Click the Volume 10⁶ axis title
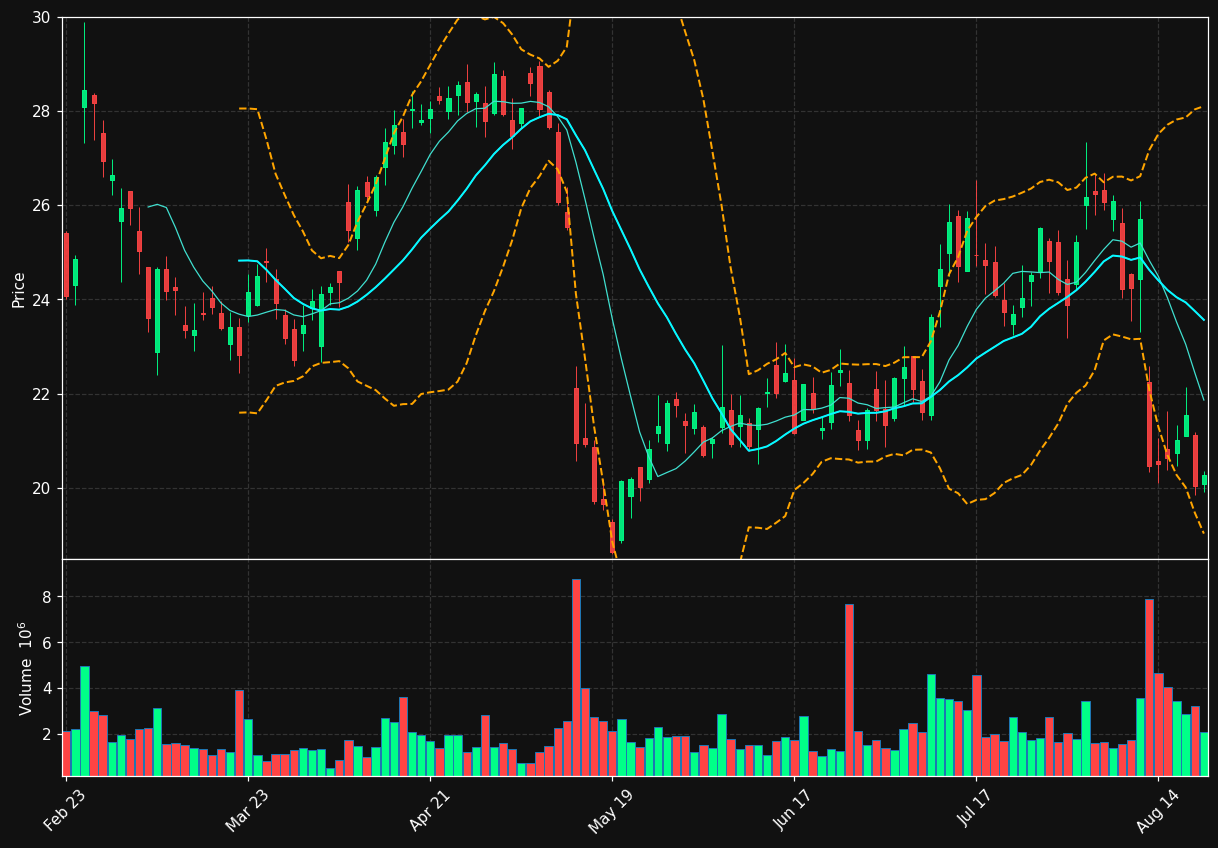Image resolution: width=1218 pixels, height=848 pixels. [x=24, y=668]
